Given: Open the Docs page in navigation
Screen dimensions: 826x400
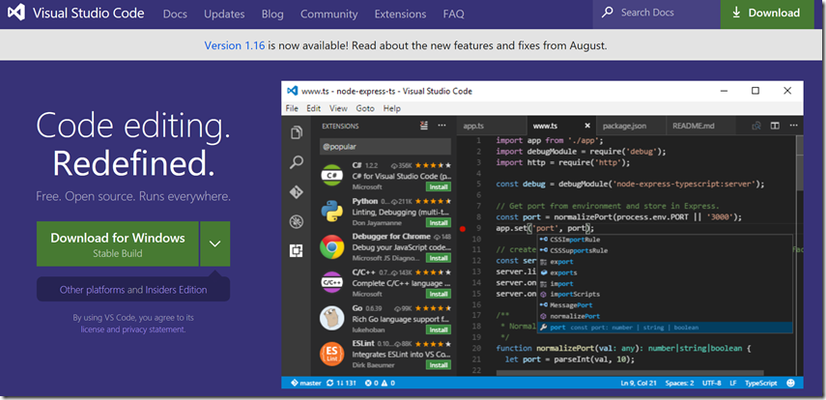Looking at the screenshot, I should pos(175,14).
